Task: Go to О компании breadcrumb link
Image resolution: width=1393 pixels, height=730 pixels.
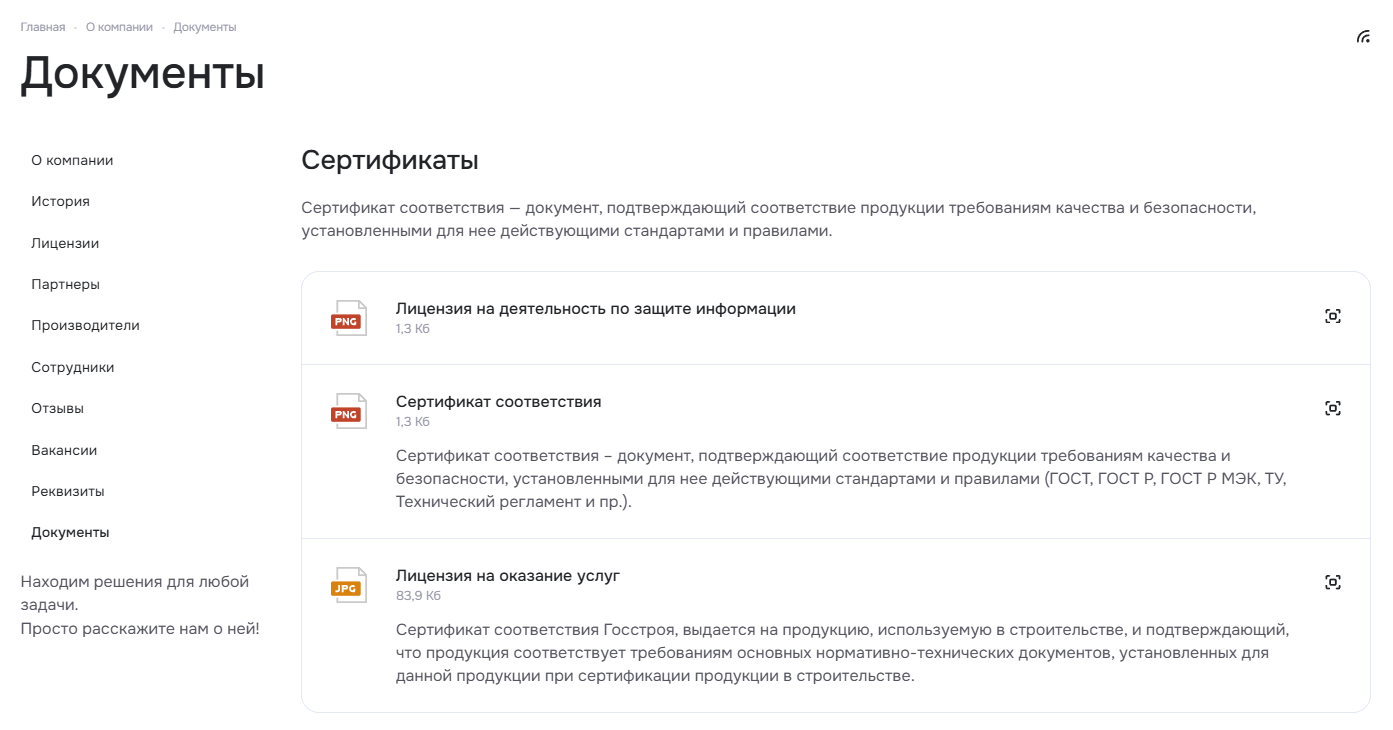Action: click(x=119, y=27)
